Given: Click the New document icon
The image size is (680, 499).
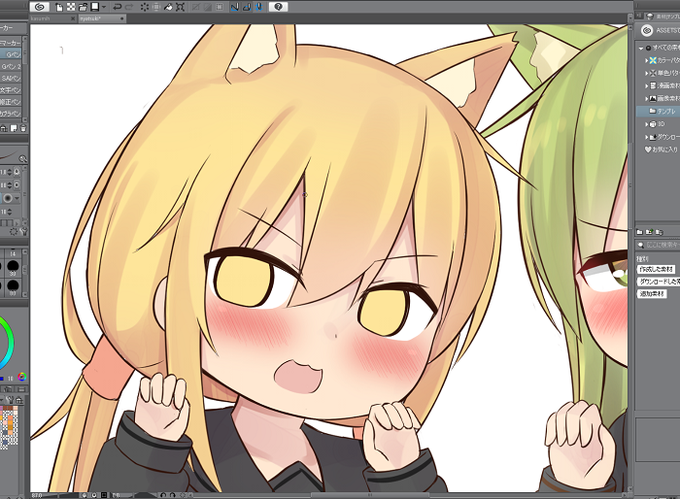Looking at the screenshot, I should click(x=59, y=7).
